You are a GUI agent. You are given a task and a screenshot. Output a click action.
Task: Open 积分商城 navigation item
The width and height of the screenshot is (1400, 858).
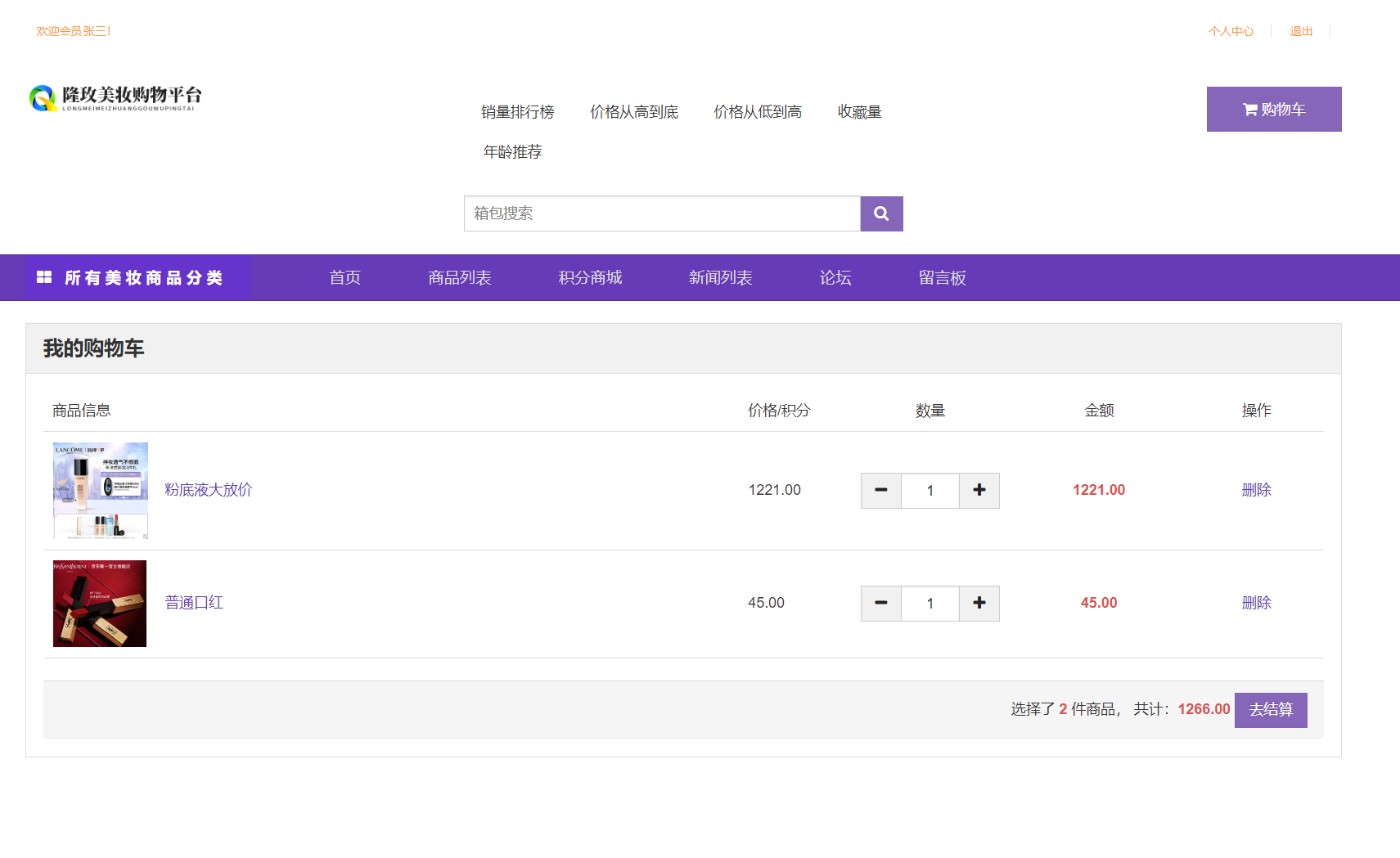(x=590, y=278)
